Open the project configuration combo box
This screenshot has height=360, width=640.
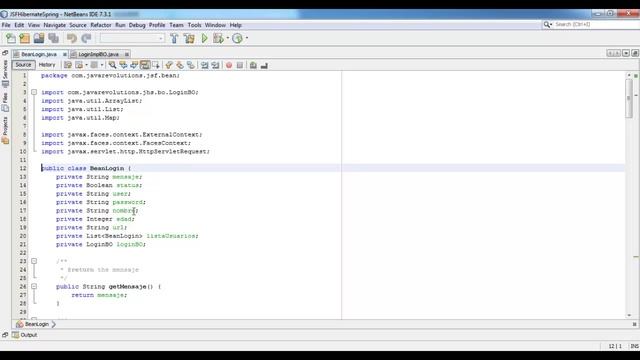tap(132, 38)
